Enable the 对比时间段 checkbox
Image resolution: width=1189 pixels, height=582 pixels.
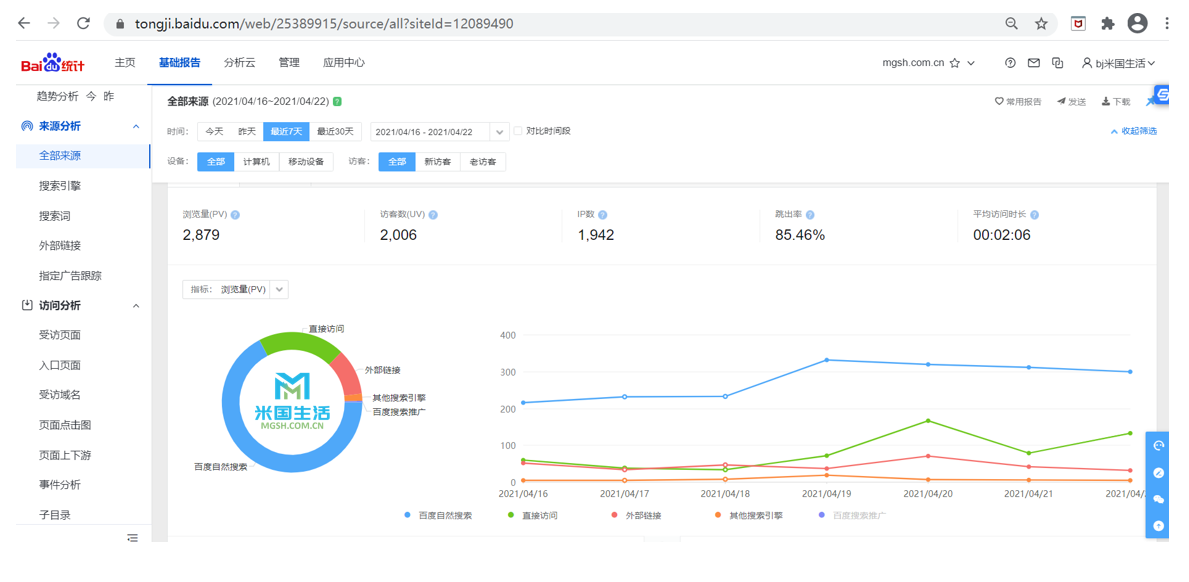click(518, 132)
